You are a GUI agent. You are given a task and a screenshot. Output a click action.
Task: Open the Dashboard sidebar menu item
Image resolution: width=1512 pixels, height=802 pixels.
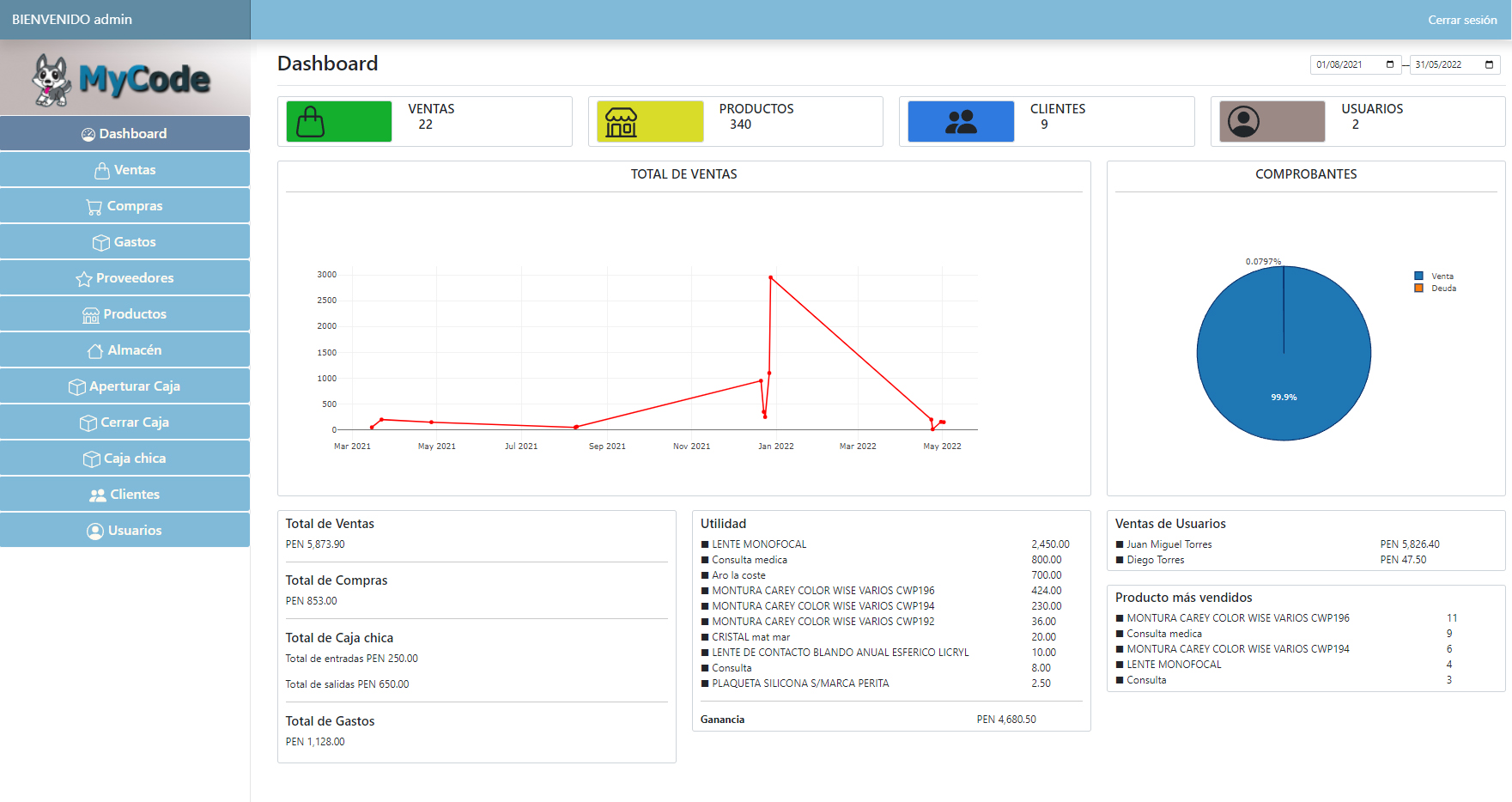124,134
